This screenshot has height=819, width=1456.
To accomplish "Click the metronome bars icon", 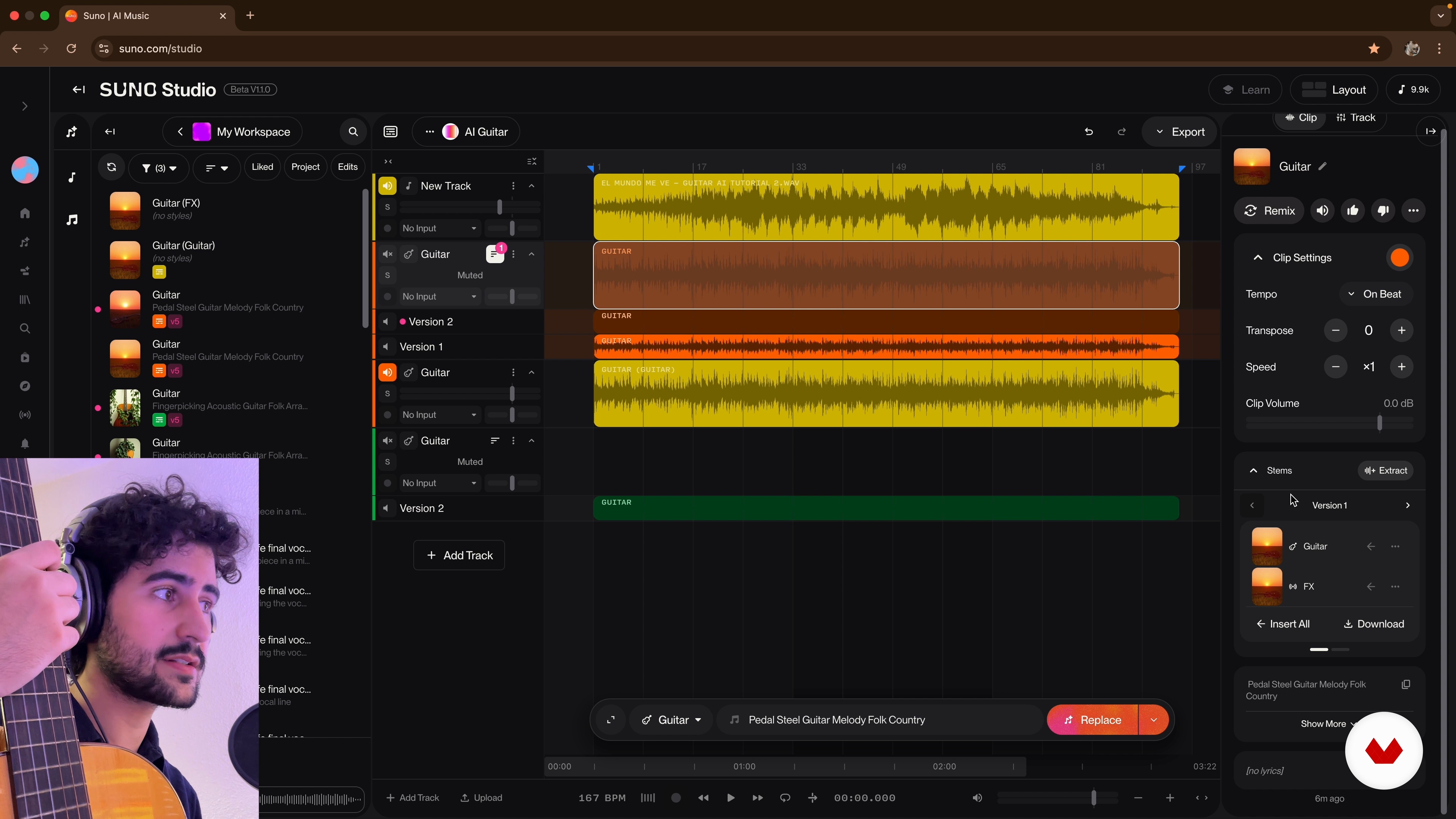I will coord(648,797).
